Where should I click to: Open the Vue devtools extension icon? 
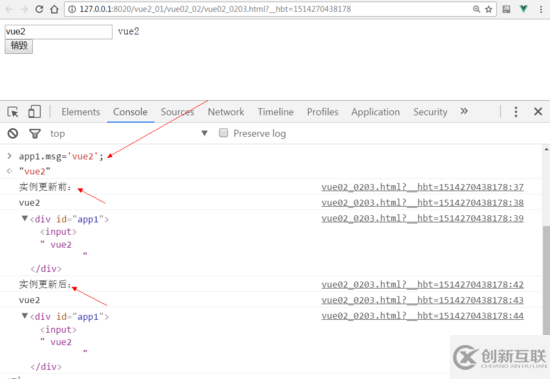(523, 9)
